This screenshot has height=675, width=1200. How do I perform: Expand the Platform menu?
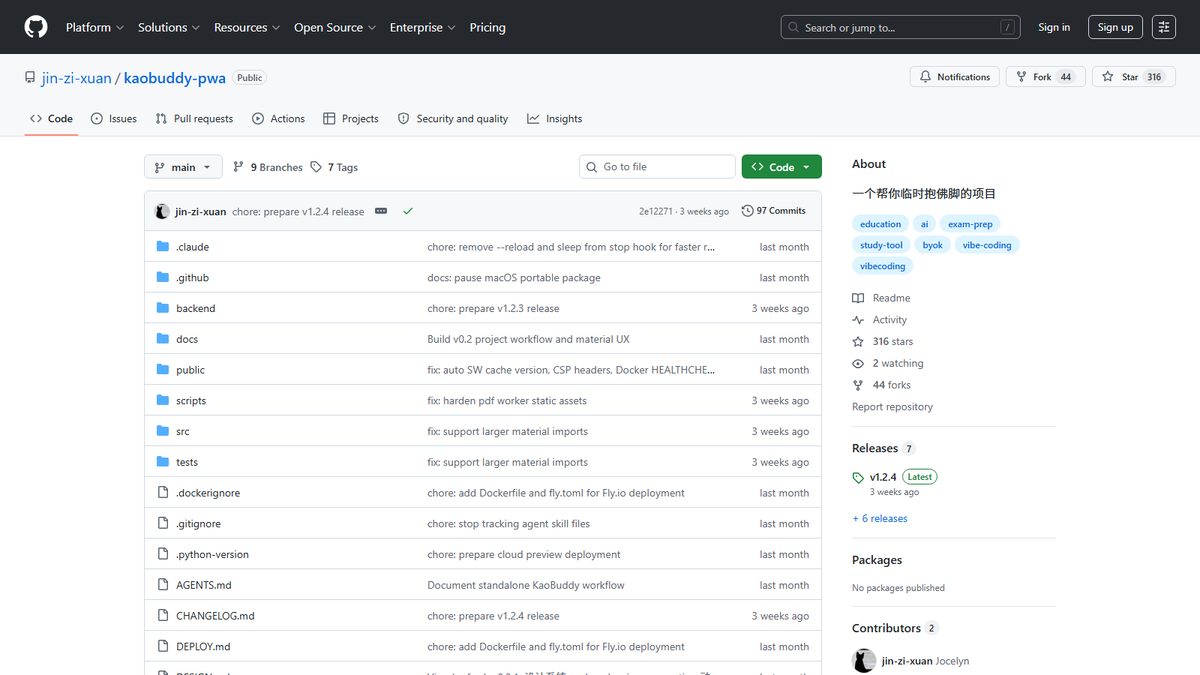pos(95,27)
